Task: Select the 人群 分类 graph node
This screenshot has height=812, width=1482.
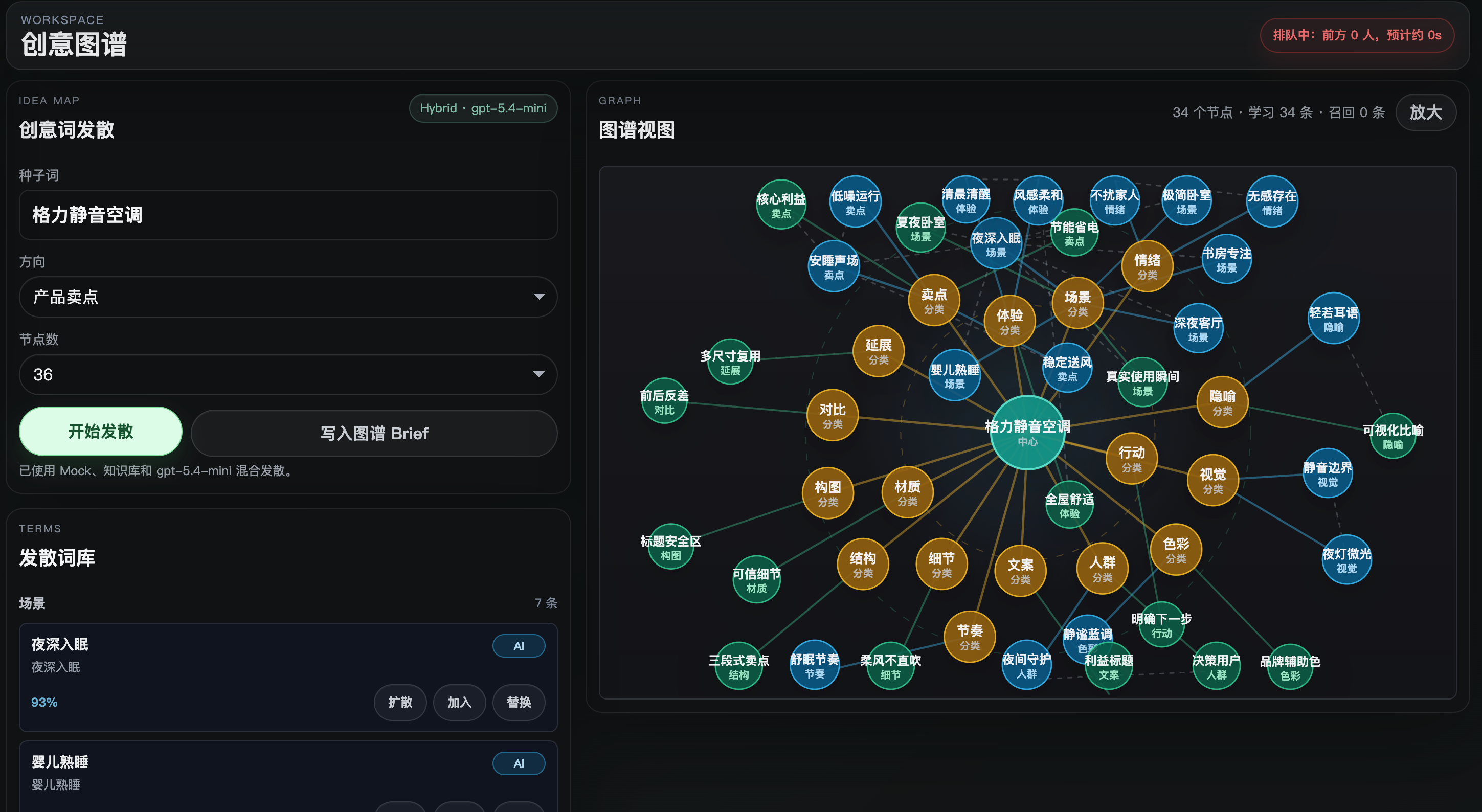Action: [1103, 568]
